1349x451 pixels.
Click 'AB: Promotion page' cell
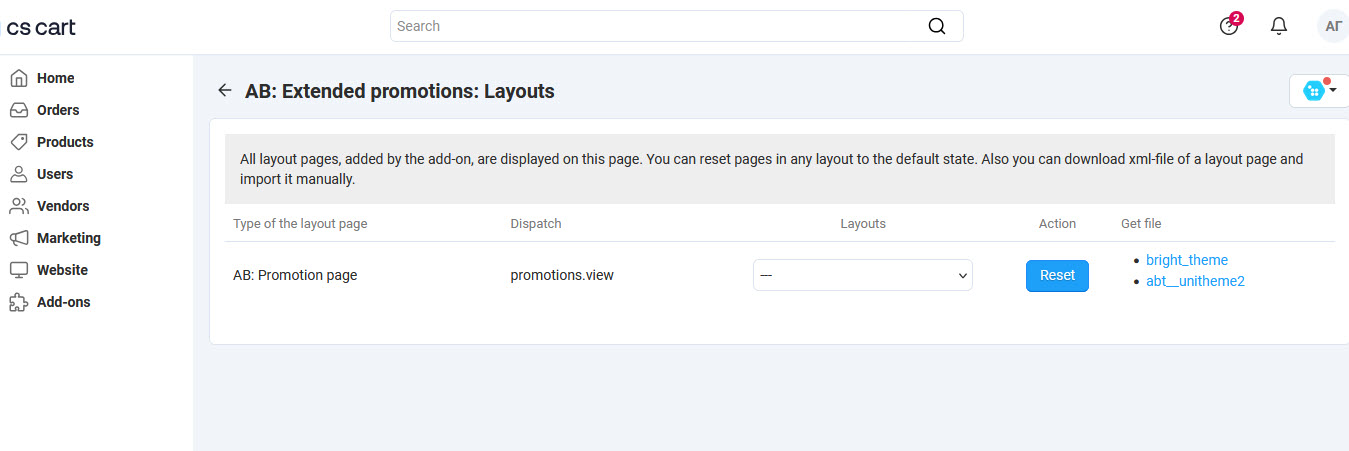click(x=295, y=275)
